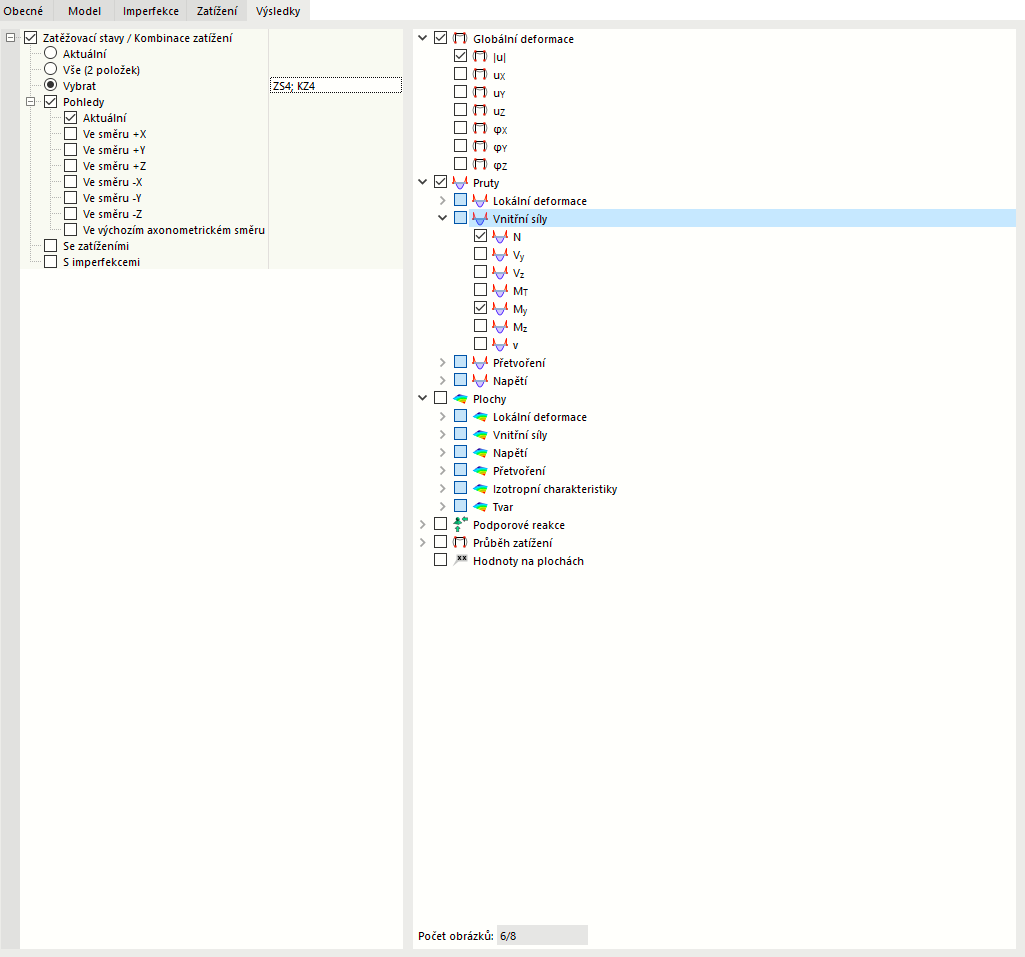Viewport: 1025px width, 957px height.
Task: Click the ZS4; KZ4 selection field
Action: pos(336,86)
